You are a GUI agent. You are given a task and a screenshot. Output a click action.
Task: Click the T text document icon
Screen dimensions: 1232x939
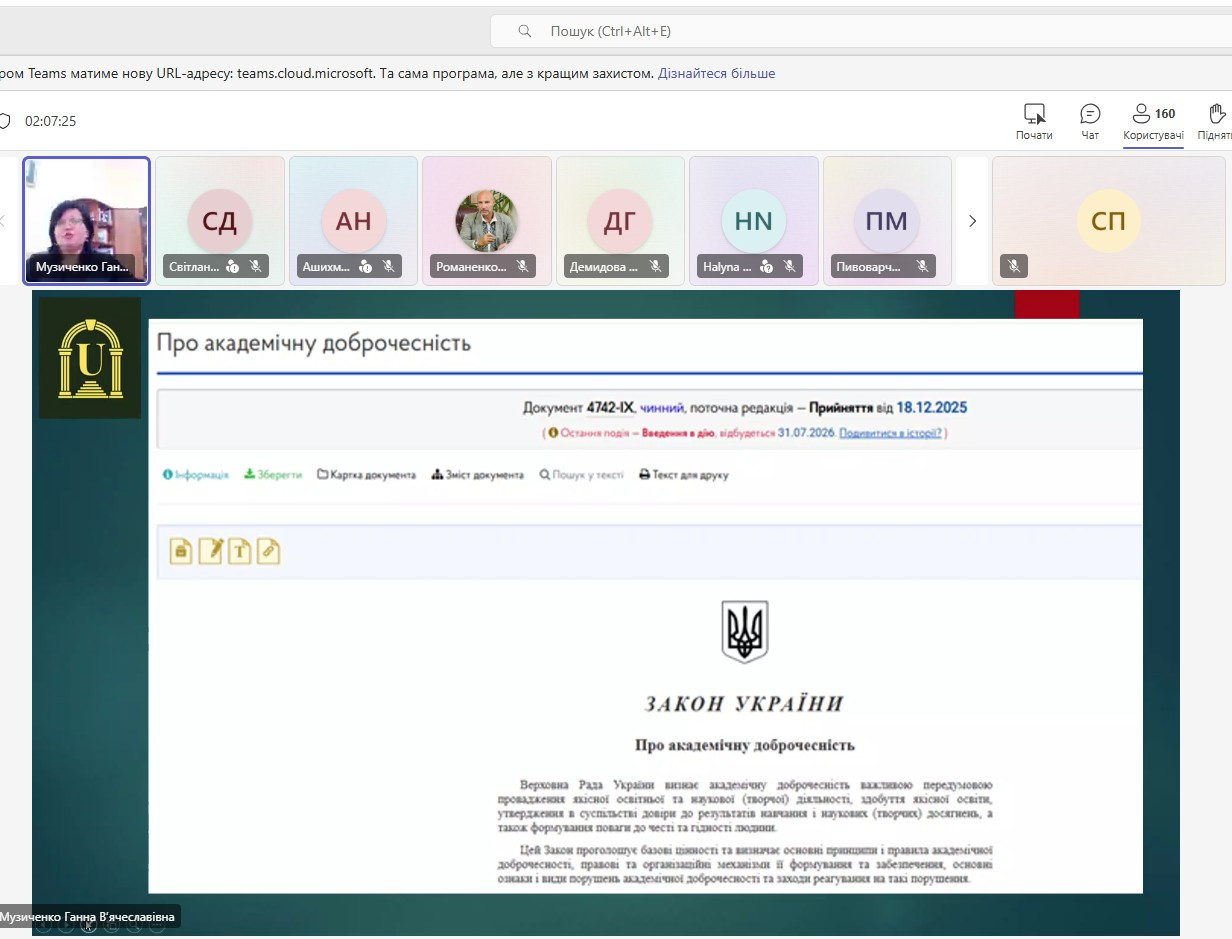click(239, 551)
